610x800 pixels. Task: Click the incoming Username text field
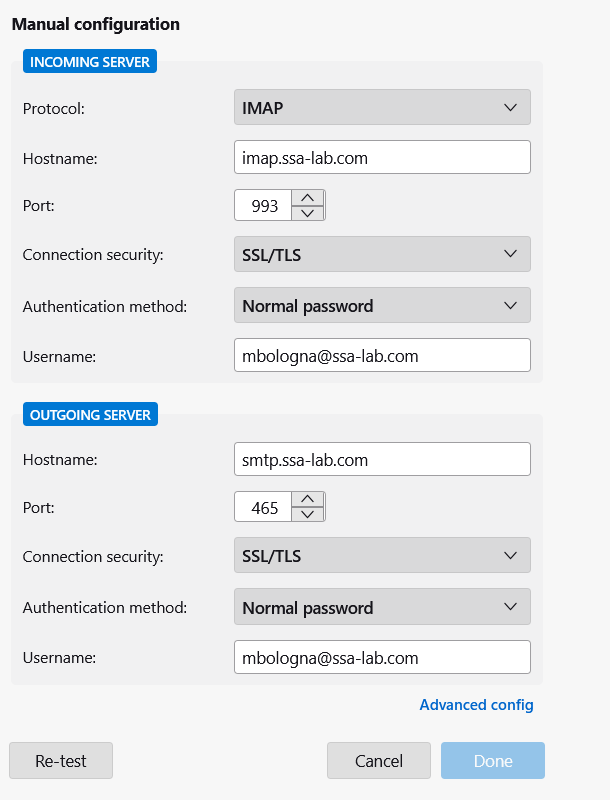(382, 355)
